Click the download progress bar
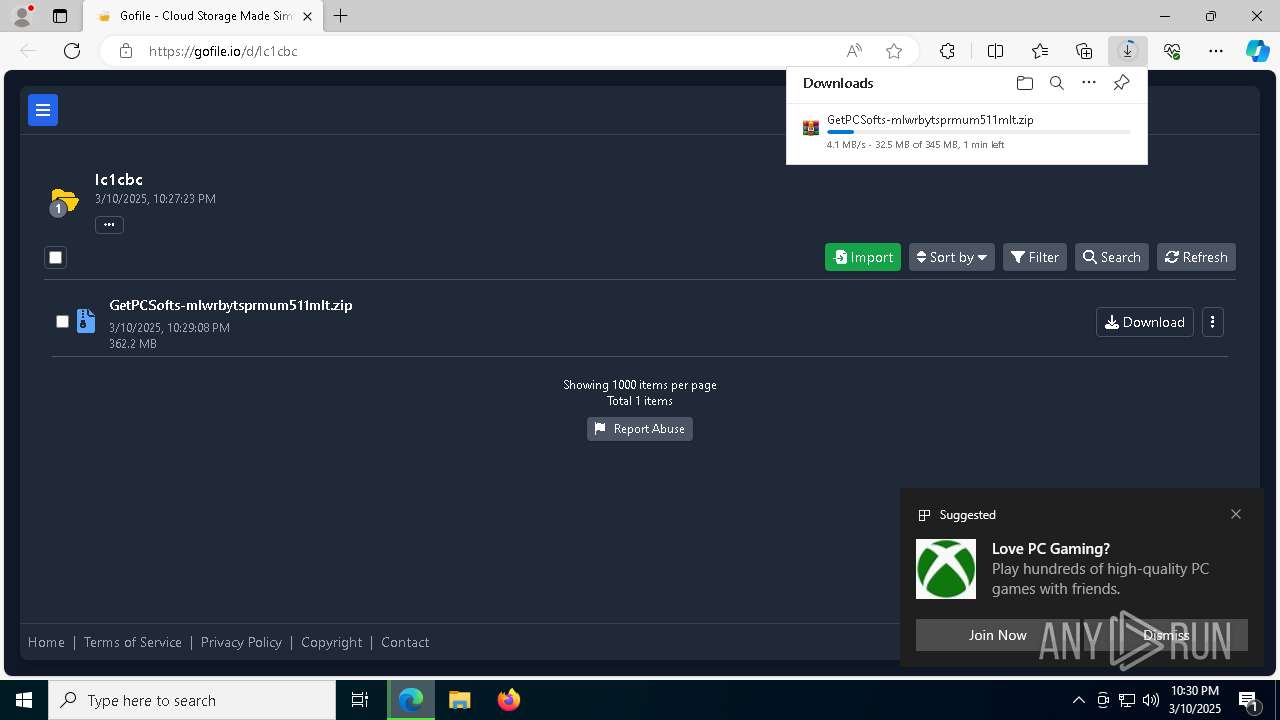Image resolution: width=1280 pixels, height=720 pixels. tap(979, 132)
